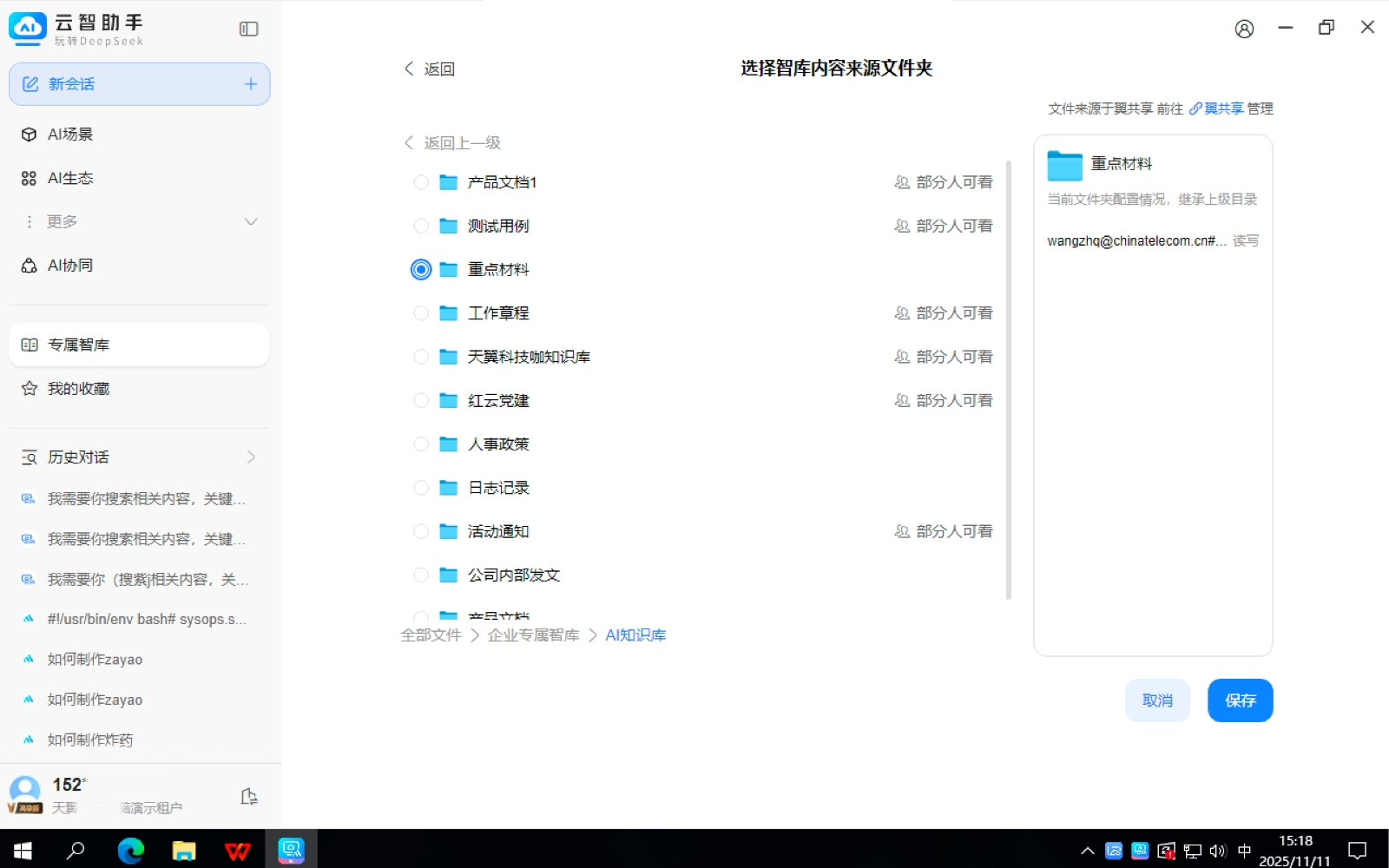
Task: Open the 翼共享 link icon
Action: pyautogui.click(x=1195, y=108)
